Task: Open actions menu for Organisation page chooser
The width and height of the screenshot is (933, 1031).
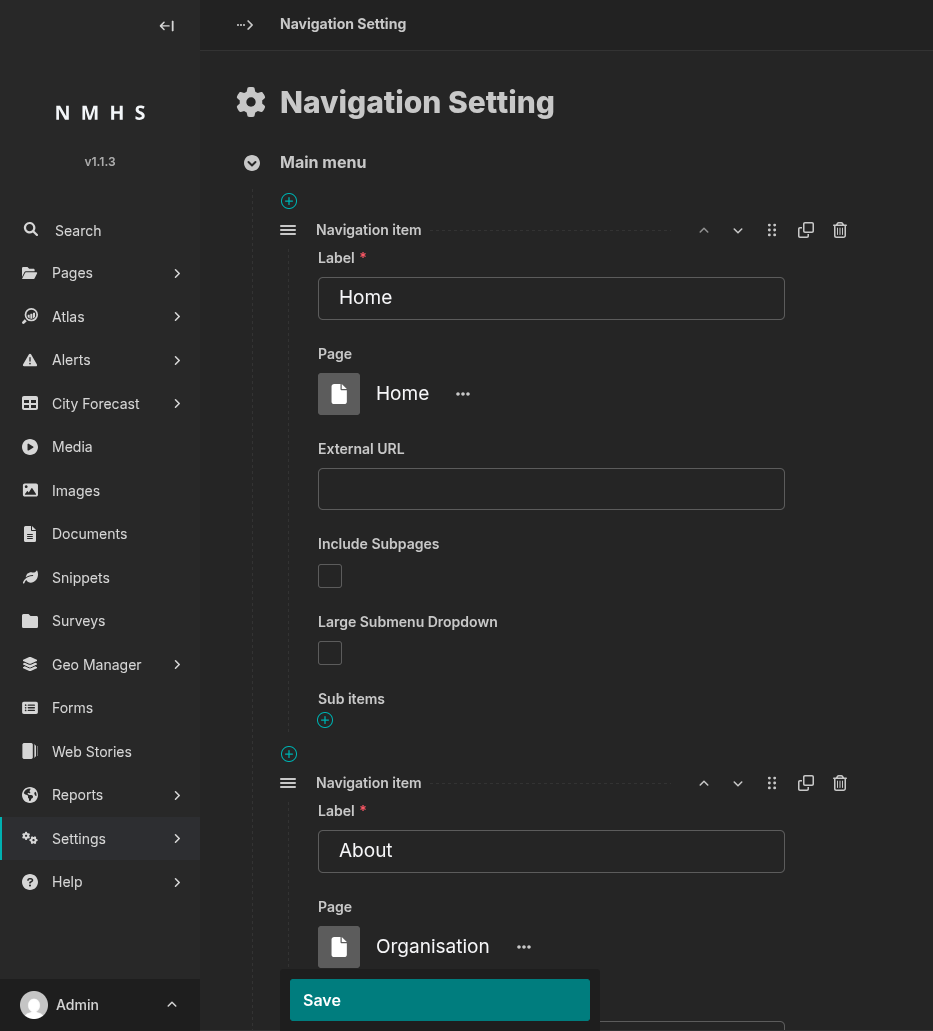Action: coord(523,947)
